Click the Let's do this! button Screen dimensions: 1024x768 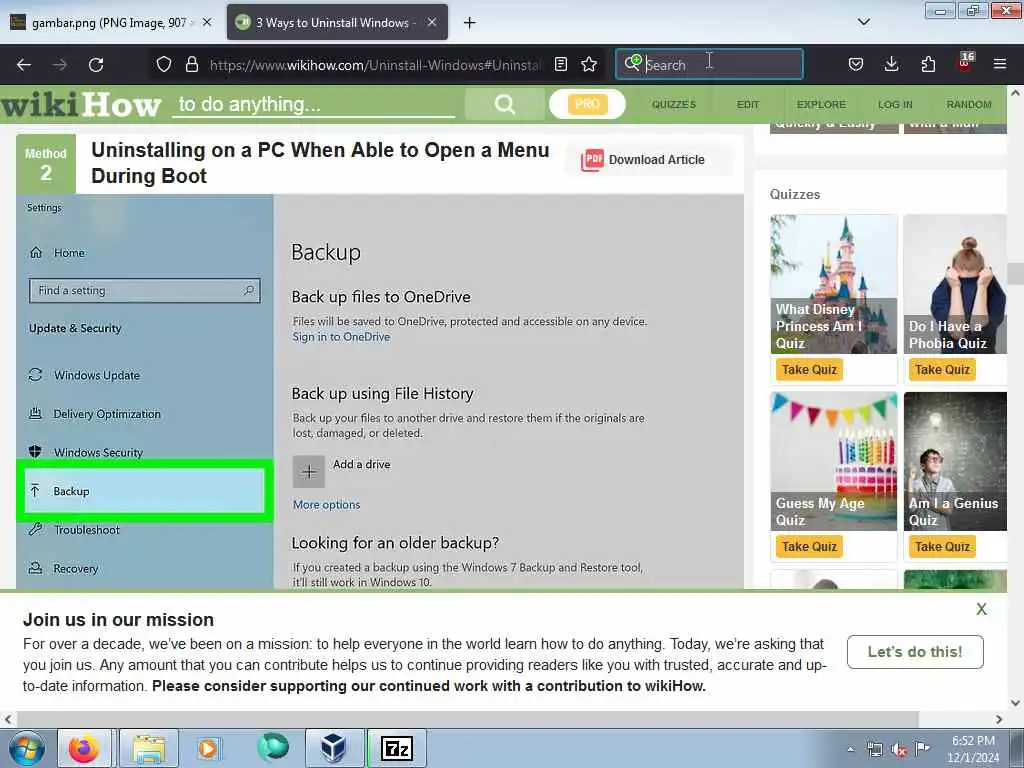pos(915,652)
